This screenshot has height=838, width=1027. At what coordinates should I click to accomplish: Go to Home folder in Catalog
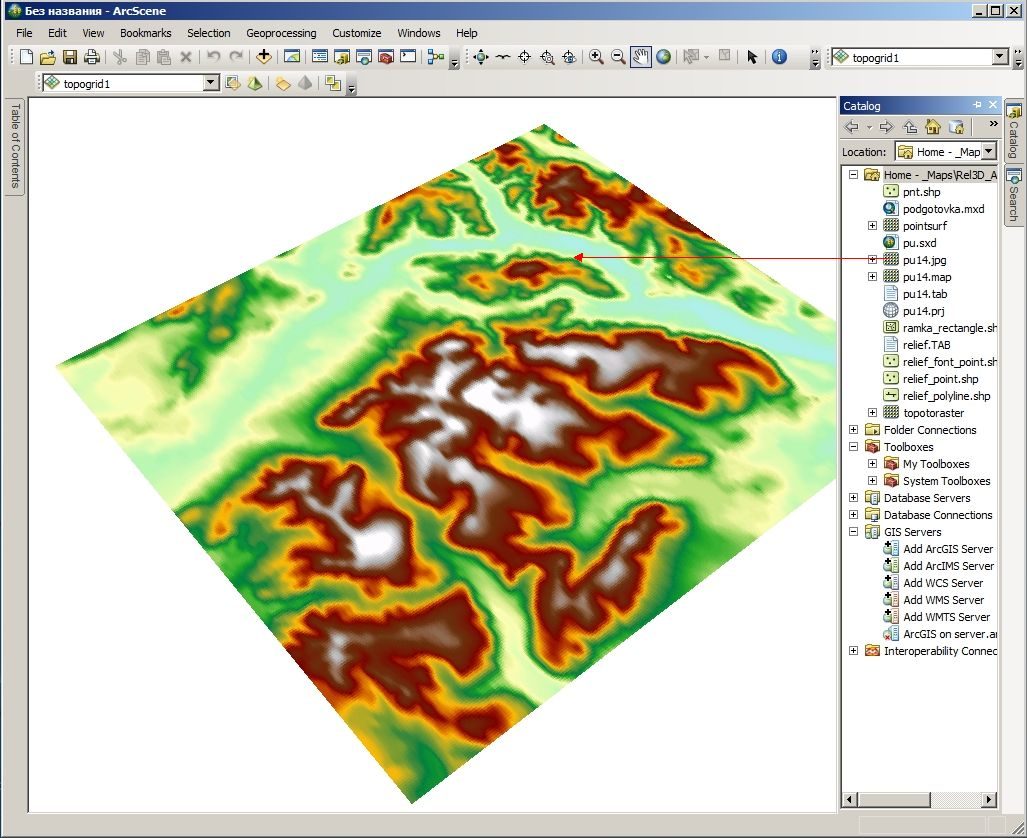pos(932,126)
